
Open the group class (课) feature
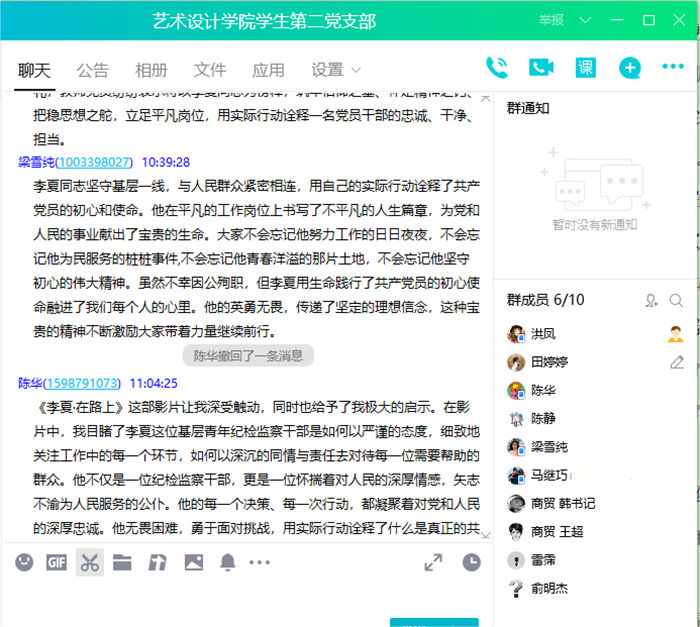click(585, 68)
